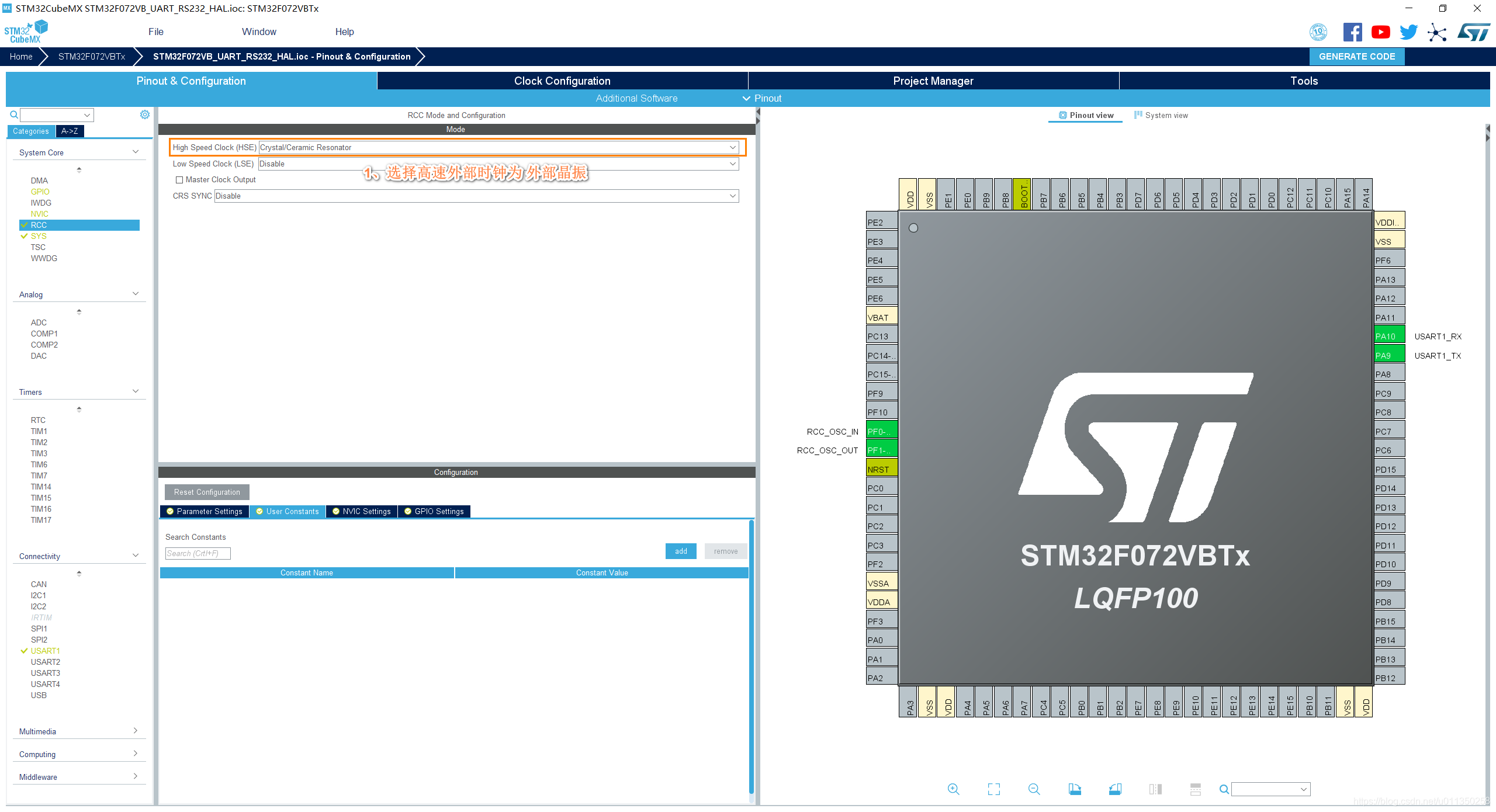Open the Parameter Settings tab

205,511
